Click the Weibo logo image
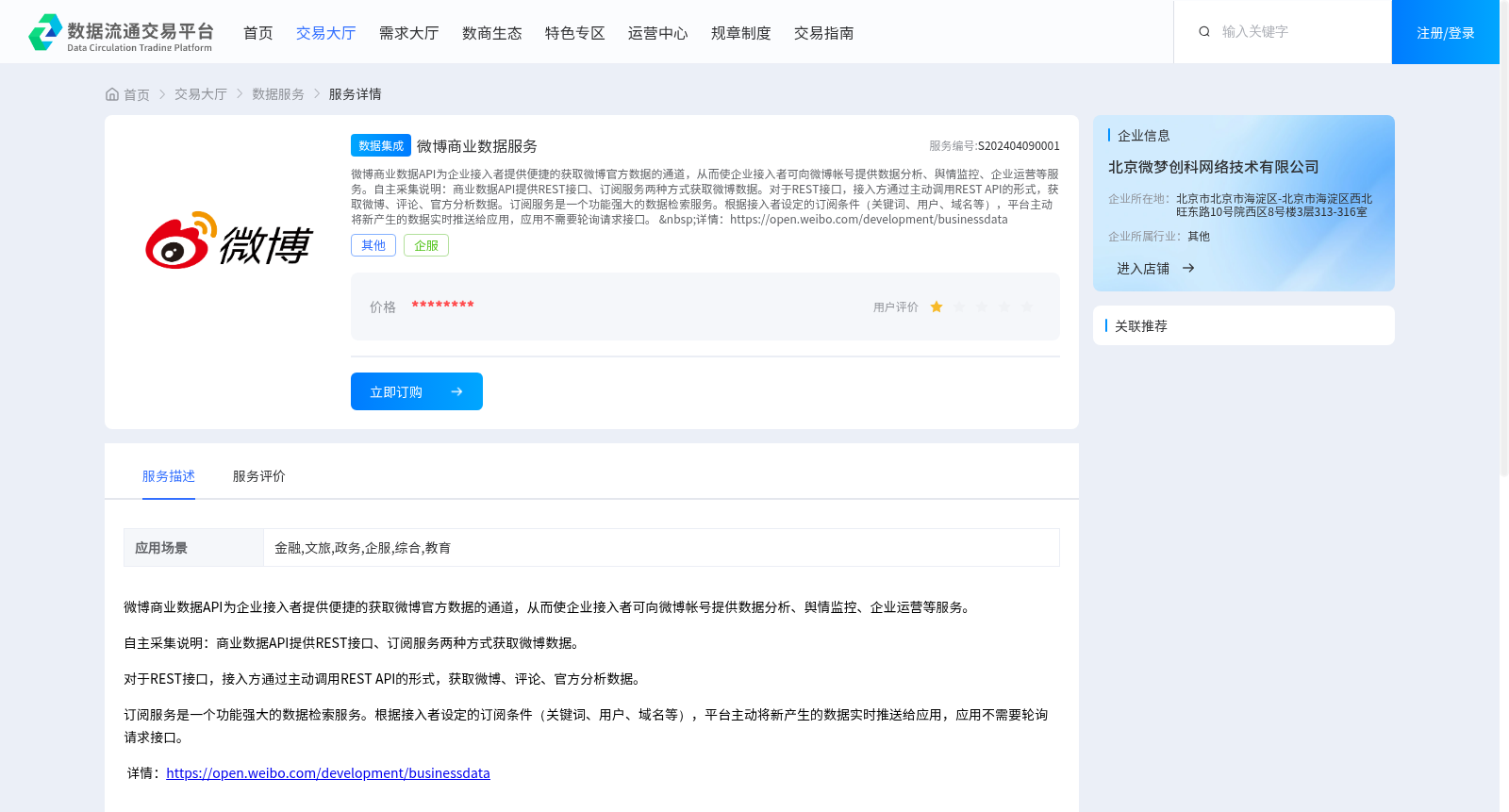 [228, 240]
